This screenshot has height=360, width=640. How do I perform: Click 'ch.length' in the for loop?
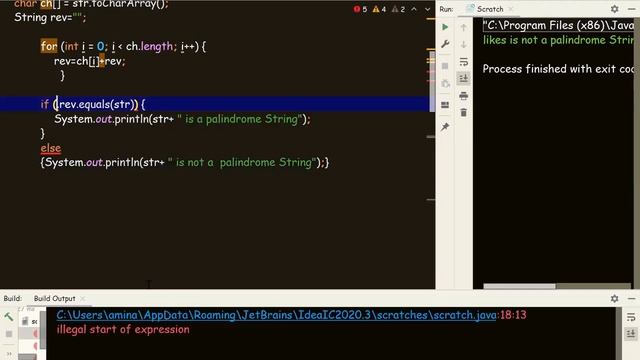point(149,46)
